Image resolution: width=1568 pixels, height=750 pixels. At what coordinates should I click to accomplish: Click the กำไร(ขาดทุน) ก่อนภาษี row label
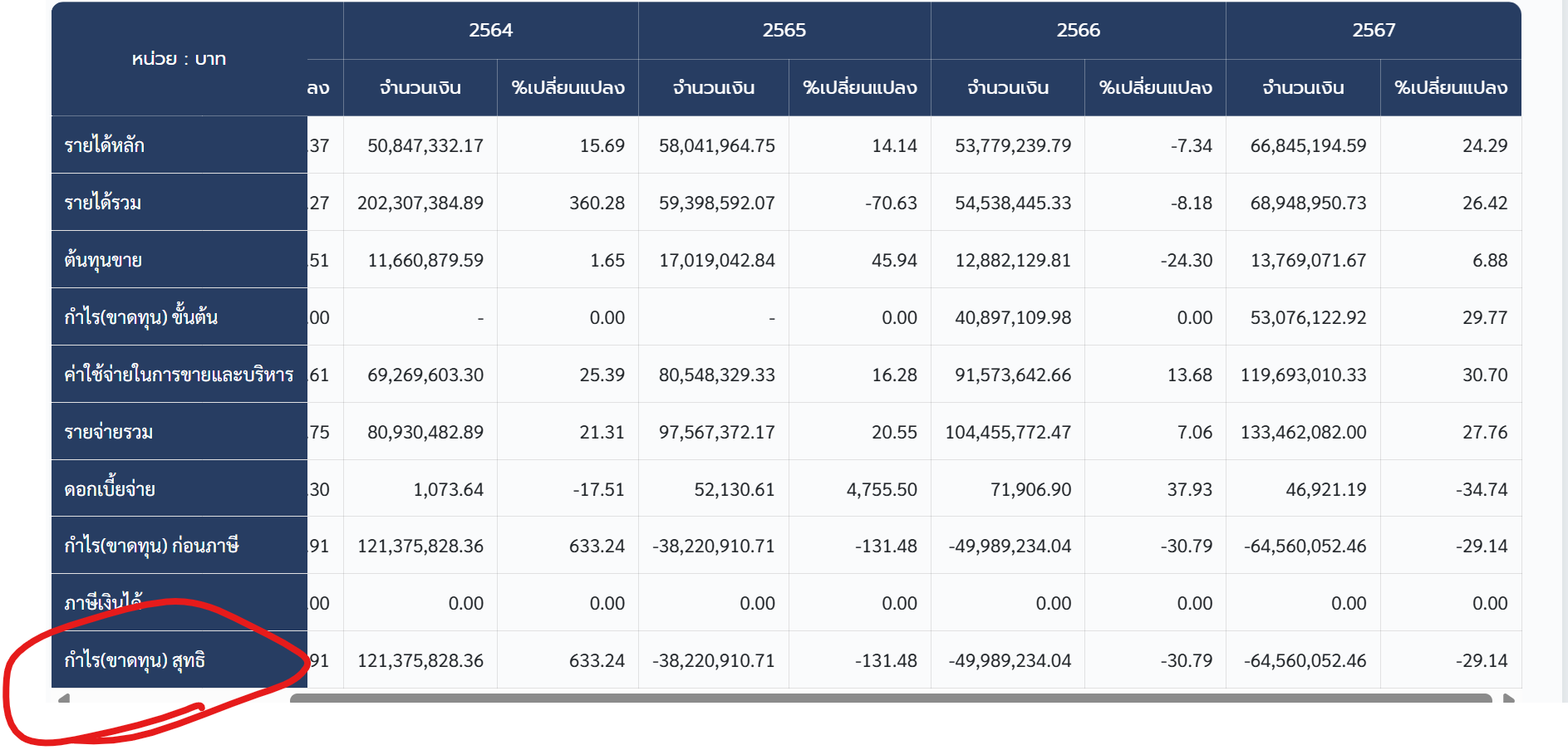point(151,546)
